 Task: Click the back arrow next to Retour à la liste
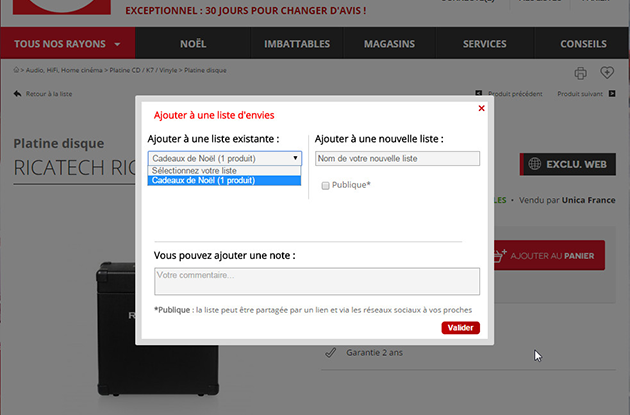pos(17,94)
